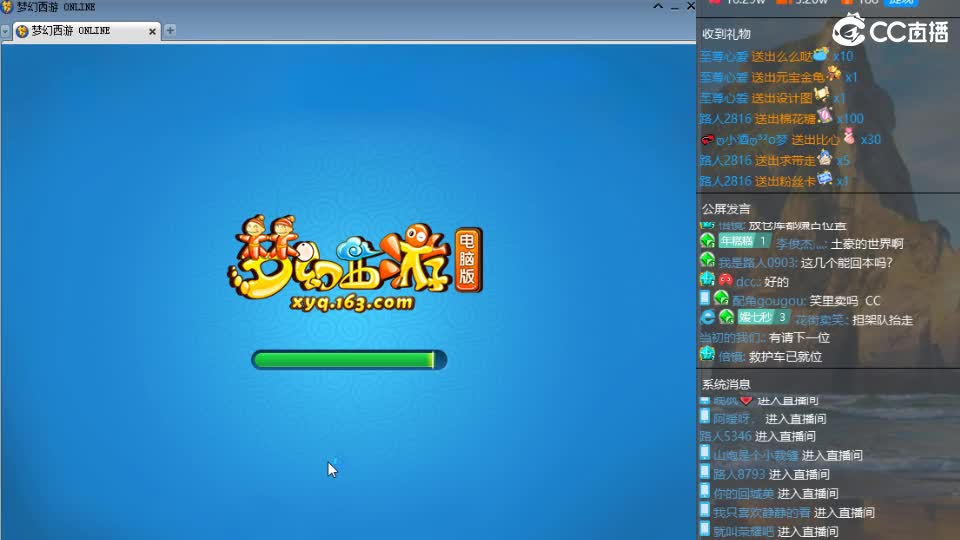Screen dimensions: 960x540
Task: Click the 么么哒 gift icon
Action: (x=821, y=54)
